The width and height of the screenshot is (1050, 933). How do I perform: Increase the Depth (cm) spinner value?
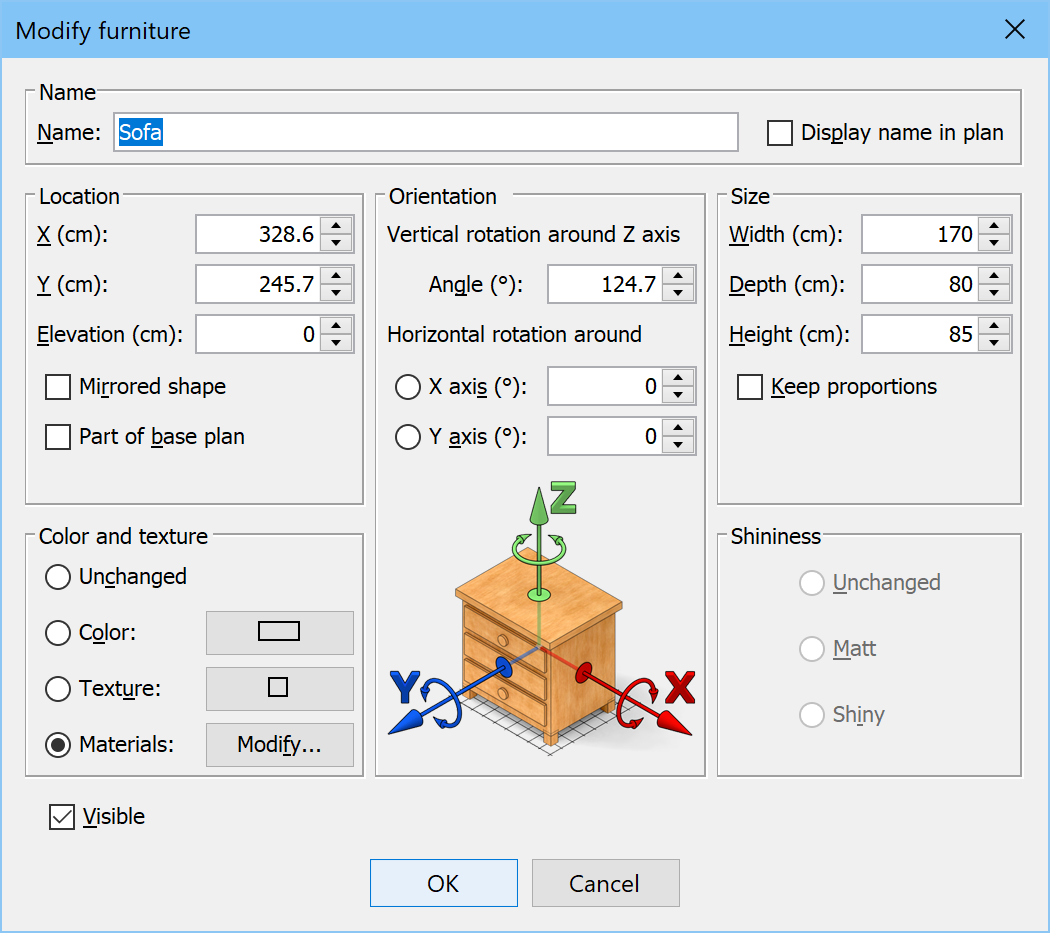pos(994,276)
